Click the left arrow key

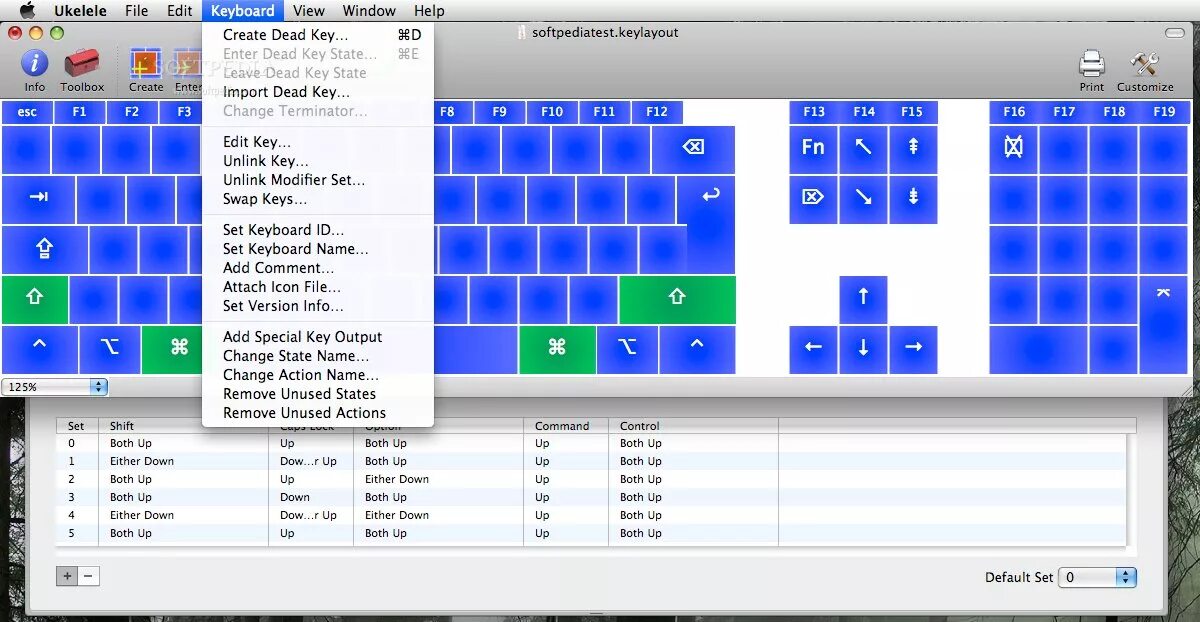pos(813,349)
